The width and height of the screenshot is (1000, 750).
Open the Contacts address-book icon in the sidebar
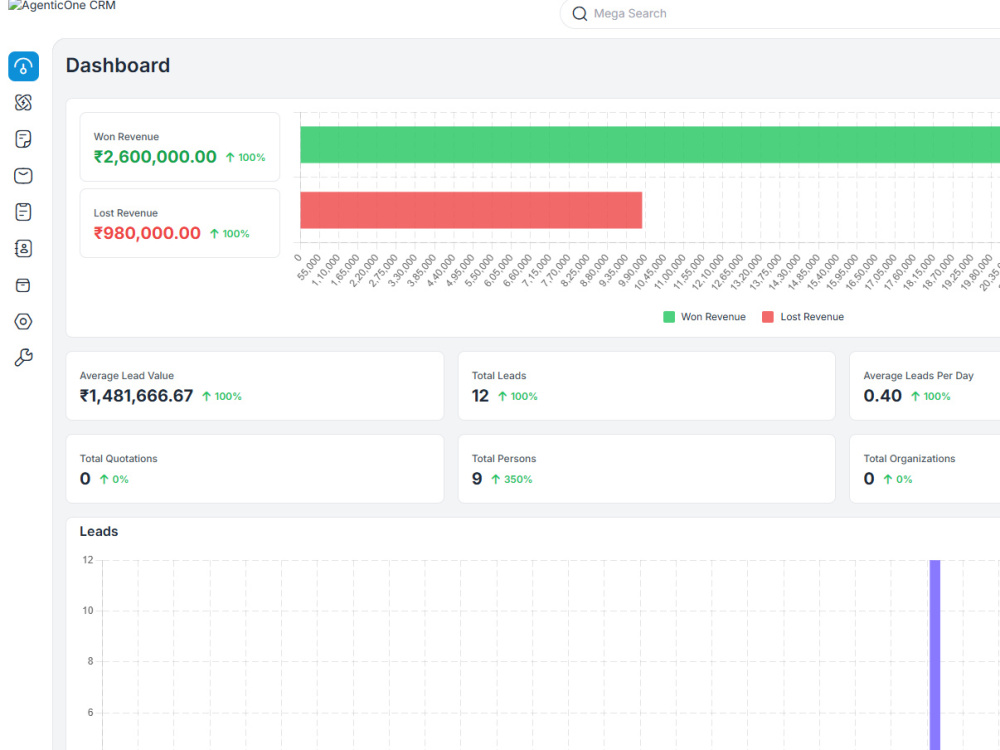pos(24,248)
